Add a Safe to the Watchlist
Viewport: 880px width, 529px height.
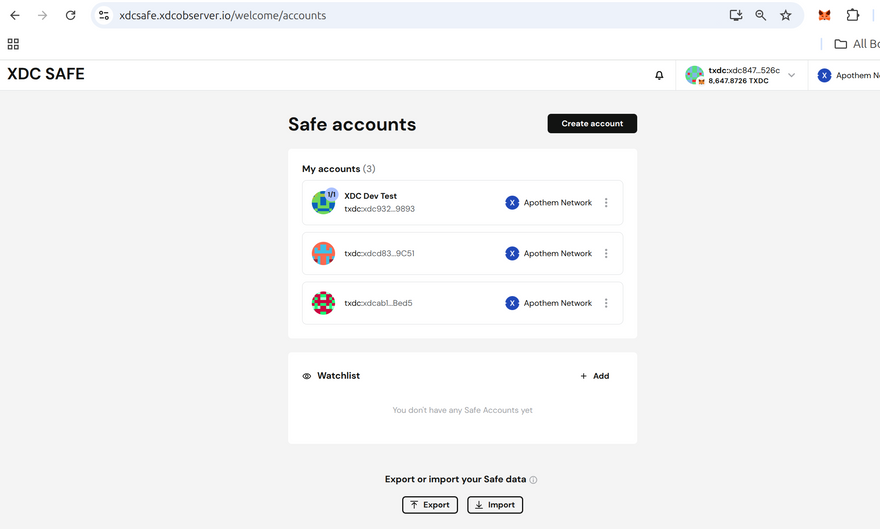[594, 376]
